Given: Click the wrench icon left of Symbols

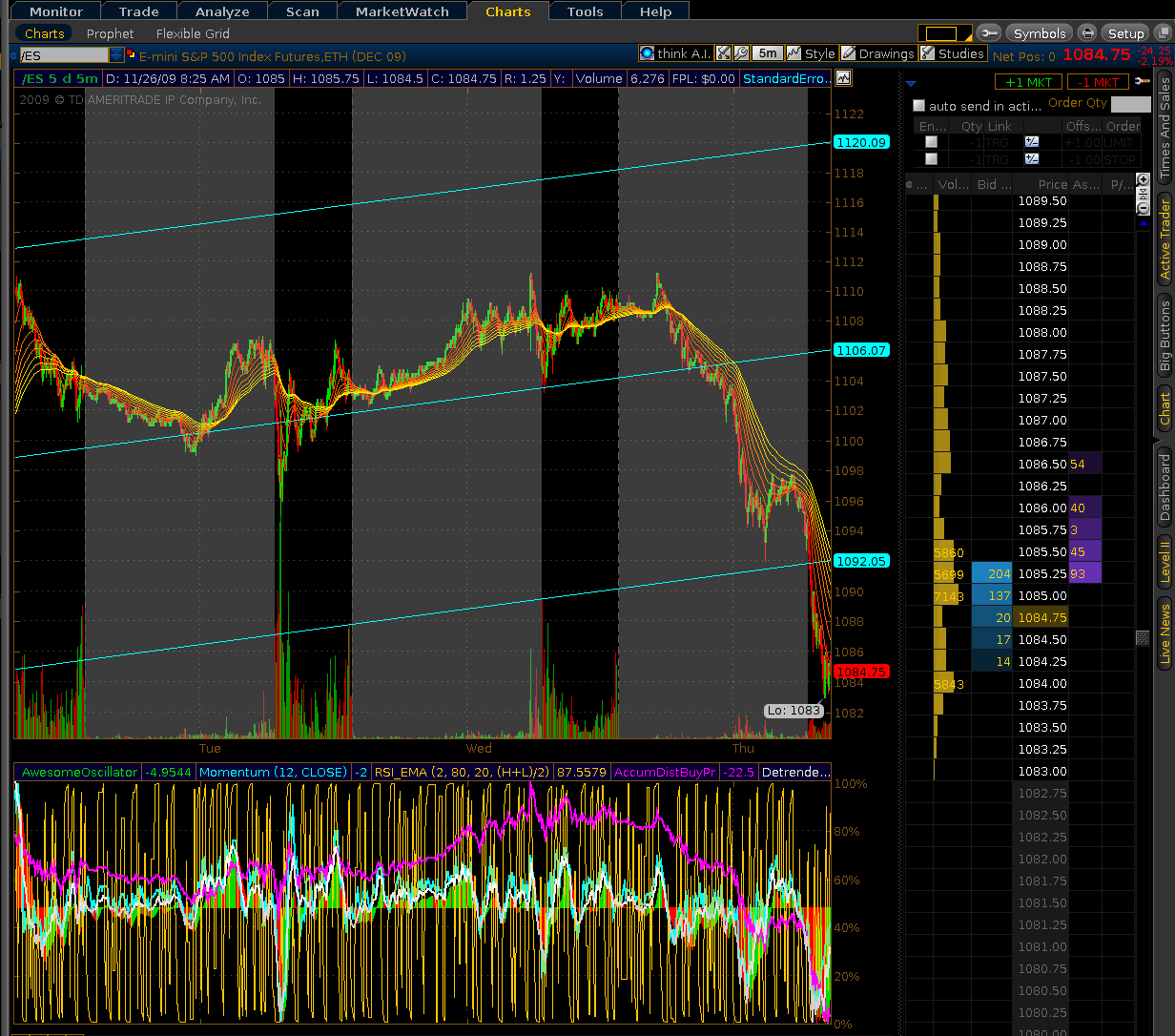Looking at the screenshot, I should click(x=989, y=33).
